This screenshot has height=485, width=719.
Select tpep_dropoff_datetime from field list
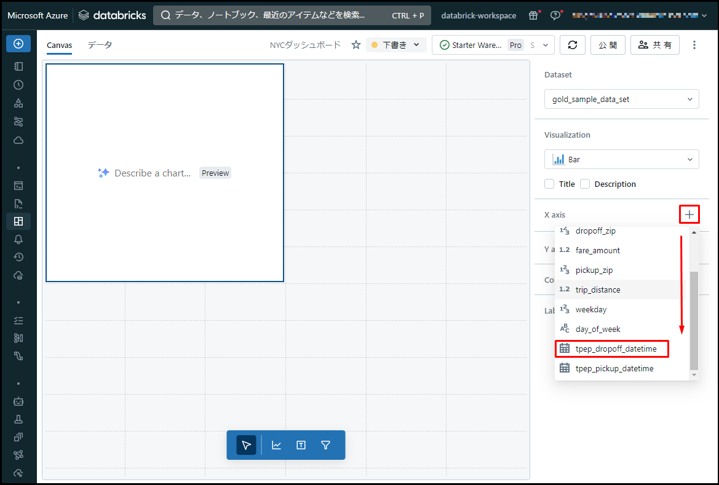pos(613,349)
